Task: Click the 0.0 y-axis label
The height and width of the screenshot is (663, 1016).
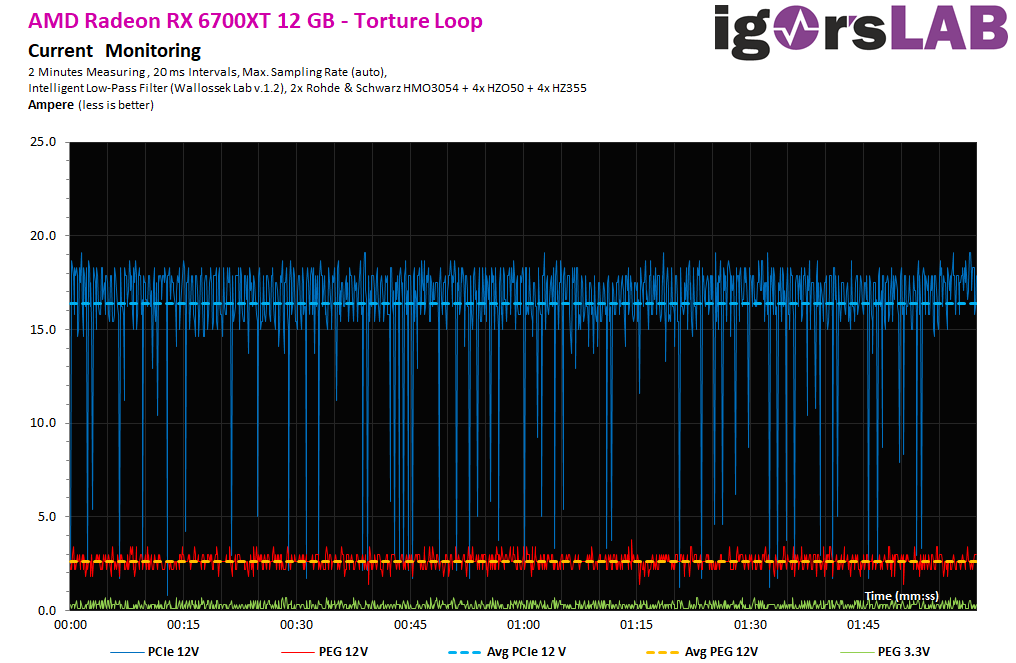Action: coord(47,611)
